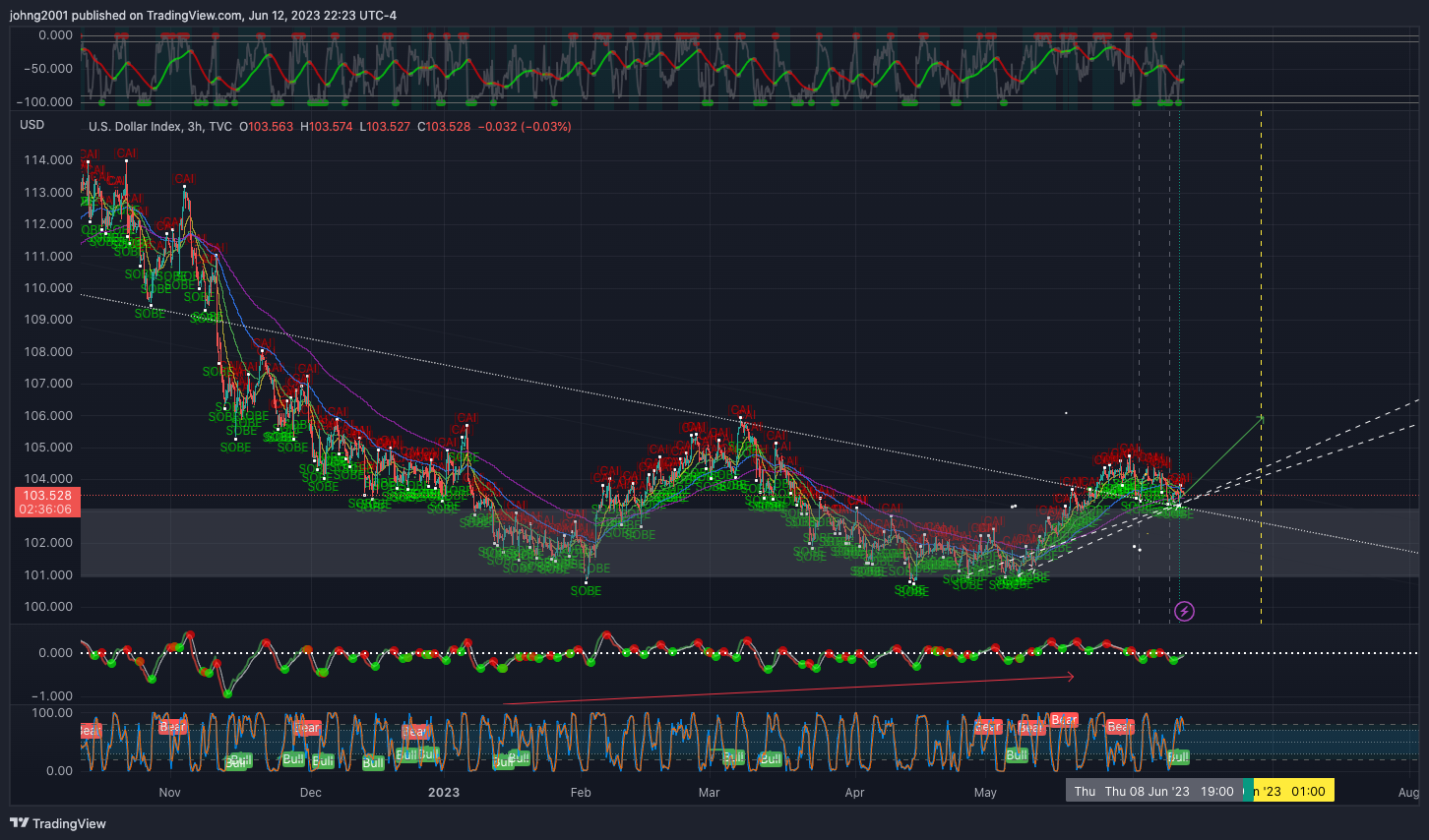The image size is (1429, 840).
Task: Click the johng2001 username in the header
Action: coord(38,15)
